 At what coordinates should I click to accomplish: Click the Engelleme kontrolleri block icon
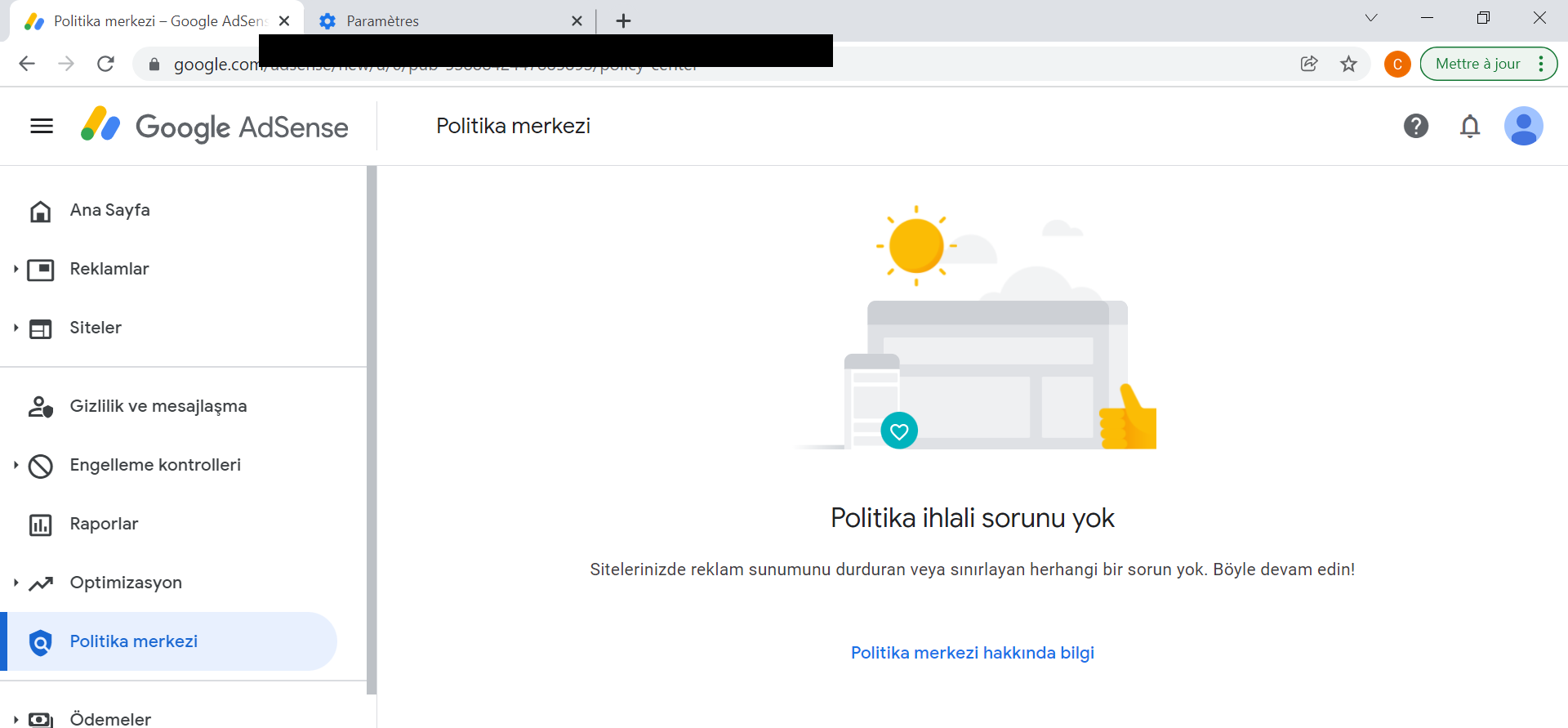[x=40, y=466]
